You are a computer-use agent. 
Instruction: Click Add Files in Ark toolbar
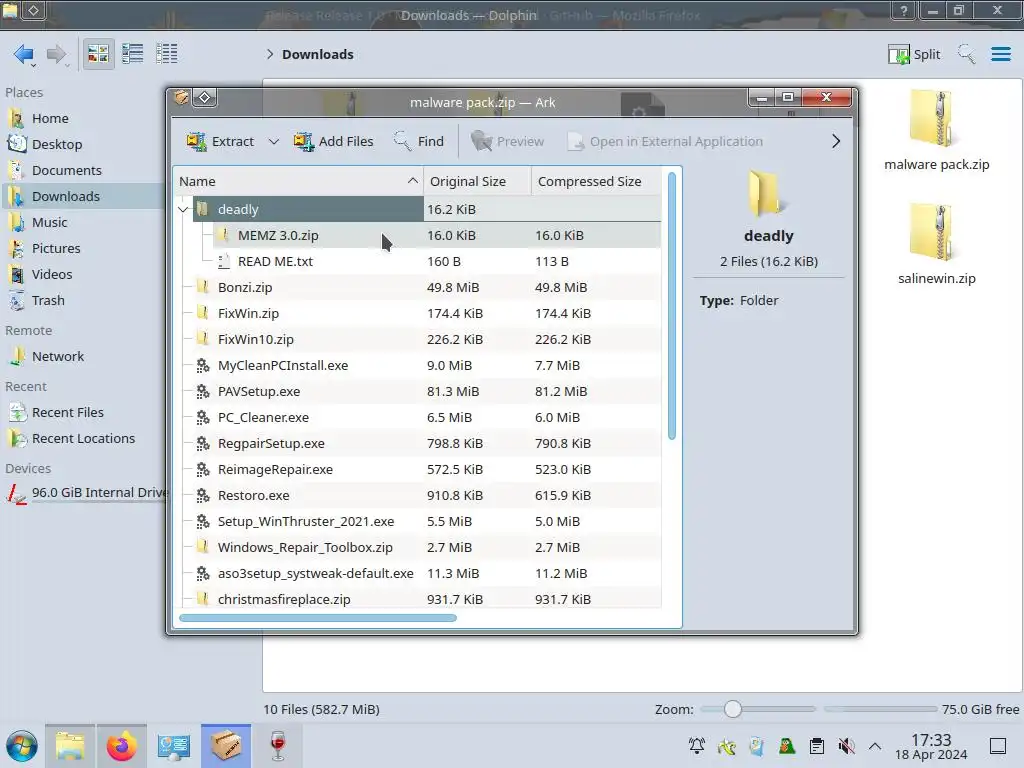pos(333,141)
